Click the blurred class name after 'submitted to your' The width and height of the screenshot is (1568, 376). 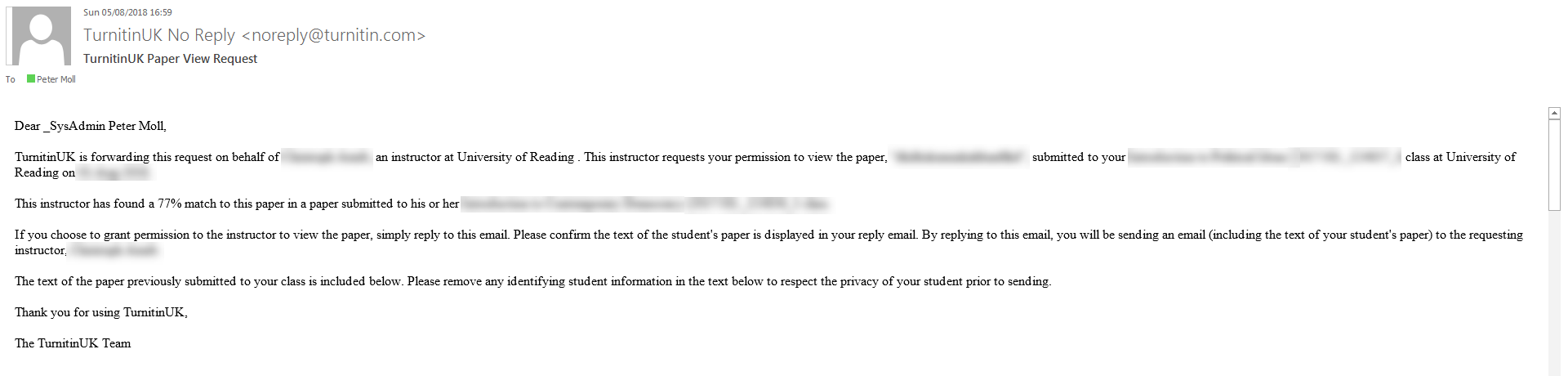coord(1264,157)
